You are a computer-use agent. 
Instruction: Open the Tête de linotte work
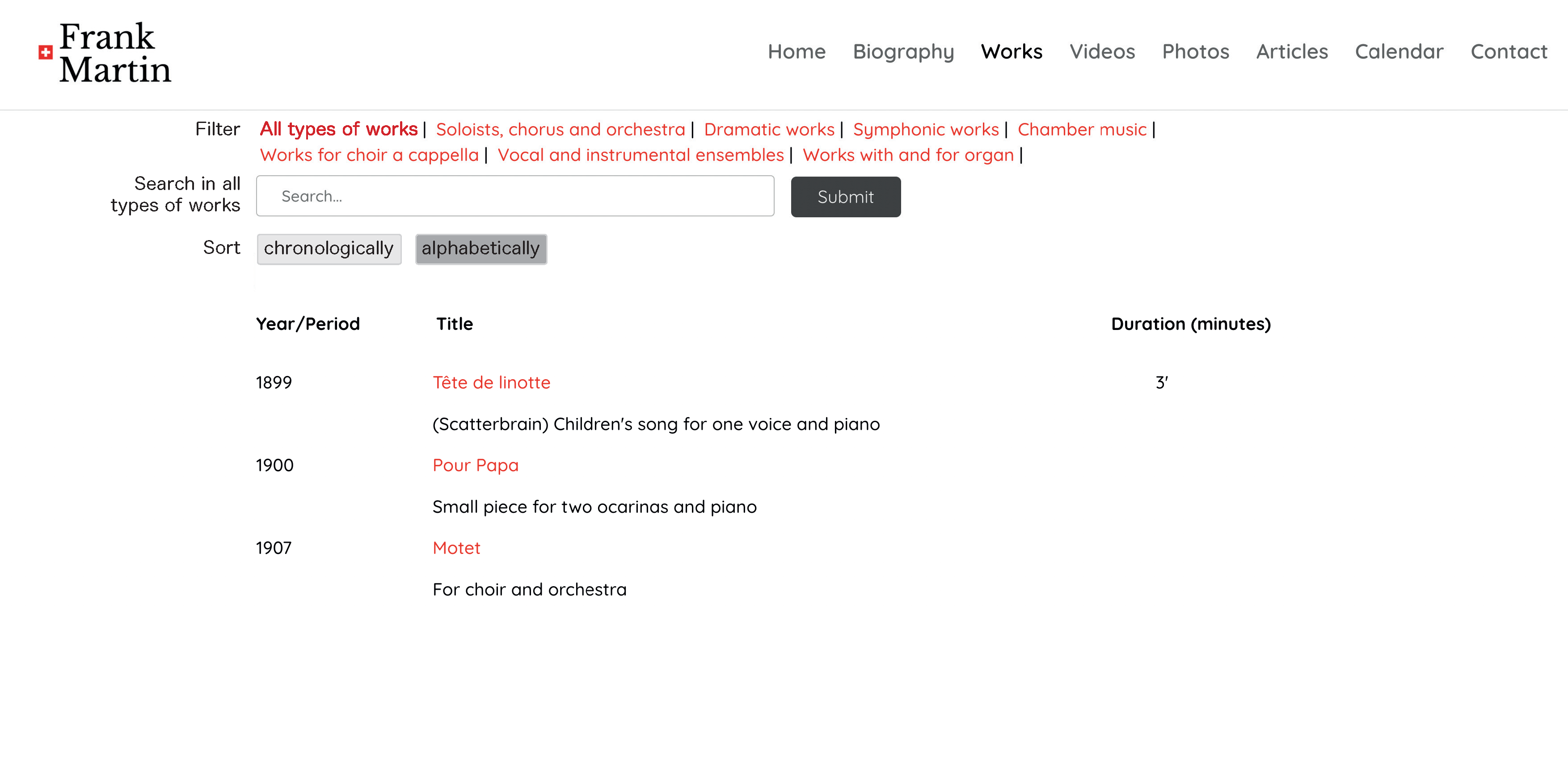(491, 382)
